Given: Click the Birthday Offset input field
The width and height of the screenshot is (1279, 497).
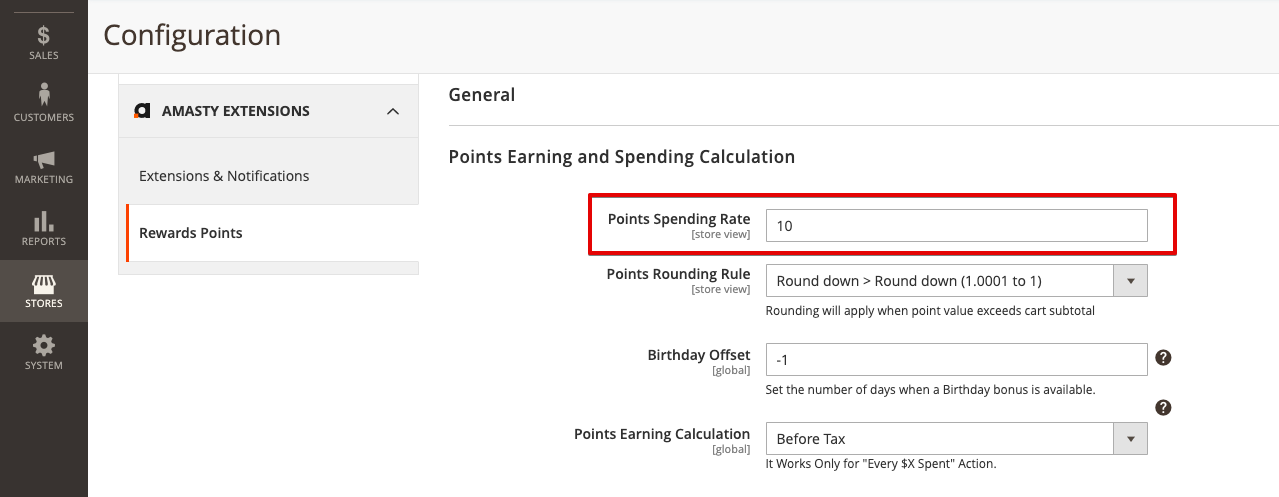Looking at the screenshot, I should point(956,360).
